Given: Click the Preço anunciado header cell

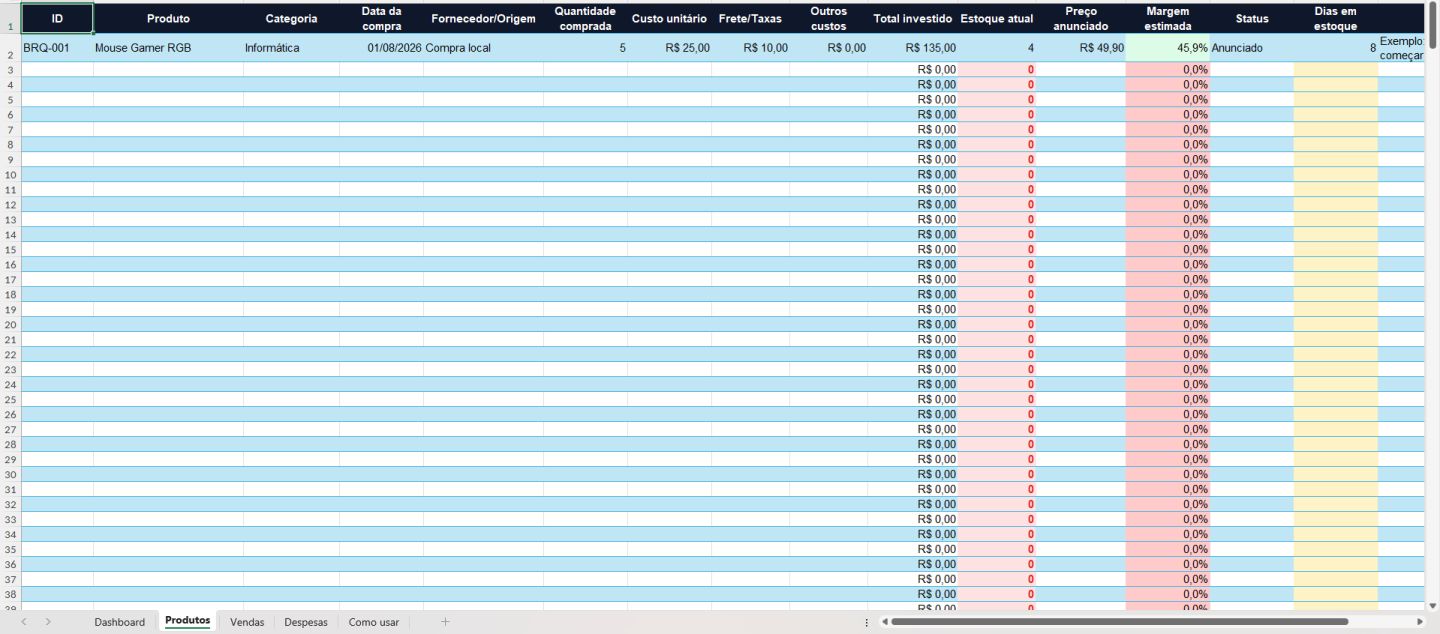Looking at the screenshot, I should [x=1081, y=18].
